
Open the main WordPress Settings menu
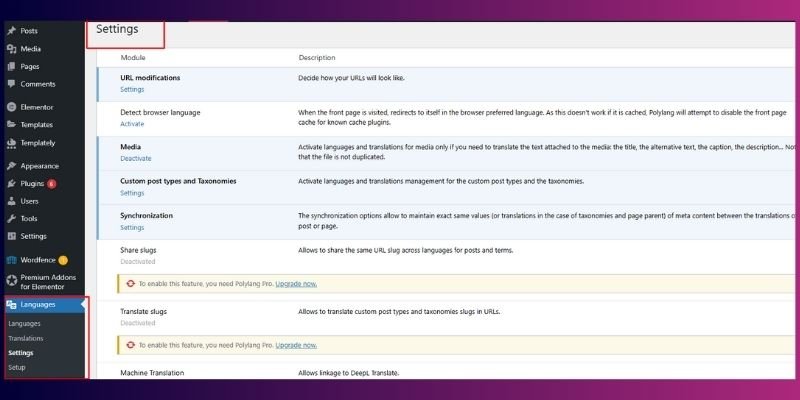[x=33, y=236]
